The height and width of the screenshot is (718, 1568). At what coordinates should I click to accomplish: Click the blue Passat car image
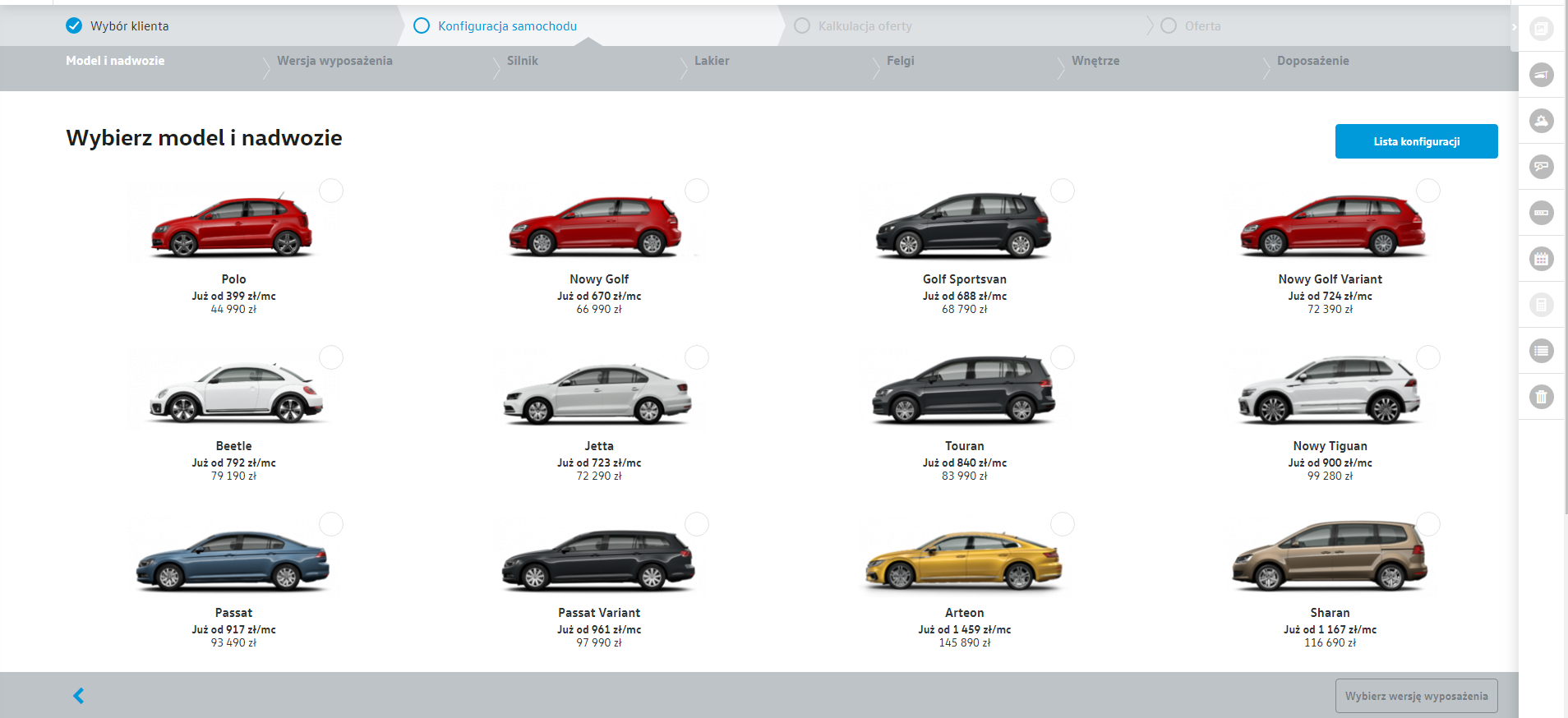(233, 560)
